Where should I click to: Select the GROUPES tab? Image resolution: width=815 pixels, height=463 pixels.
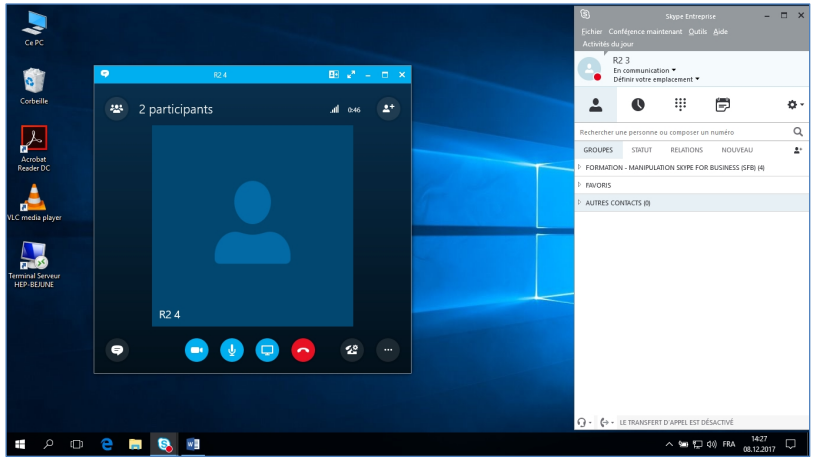(x=598, y=150)
